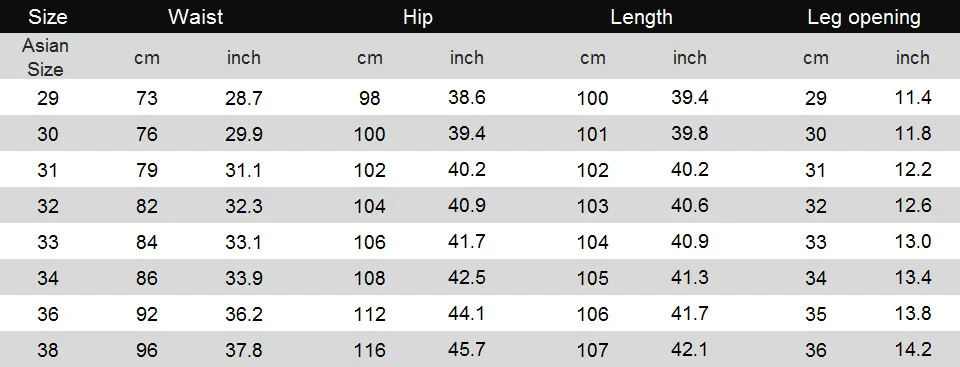Click hip 38.6 inch value
Viewport: 960px width, 367px height.
(x=467, y=97)
